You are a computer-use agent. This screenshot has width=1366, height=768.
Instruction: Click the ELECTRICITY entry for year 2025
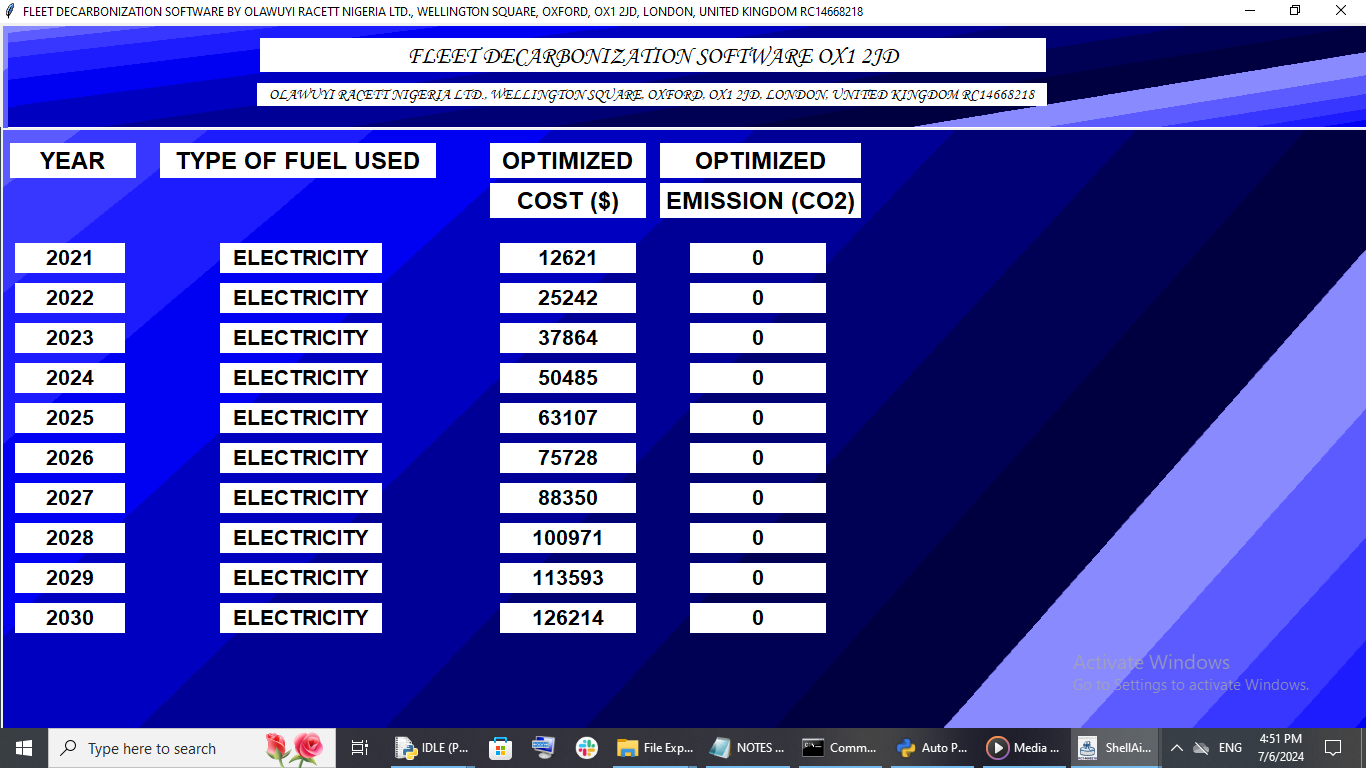click(x=301, y=418)
